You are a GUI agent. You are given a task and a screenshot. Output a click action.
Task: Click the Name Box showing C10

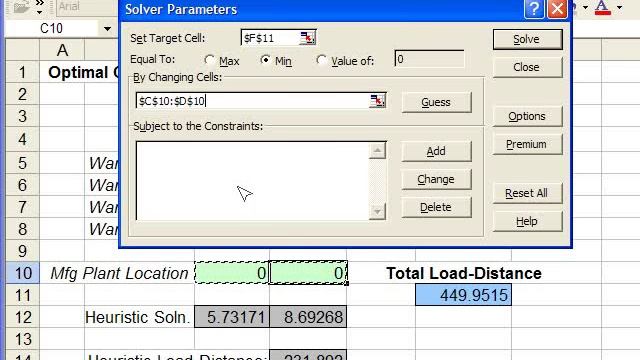click(52, 29)
